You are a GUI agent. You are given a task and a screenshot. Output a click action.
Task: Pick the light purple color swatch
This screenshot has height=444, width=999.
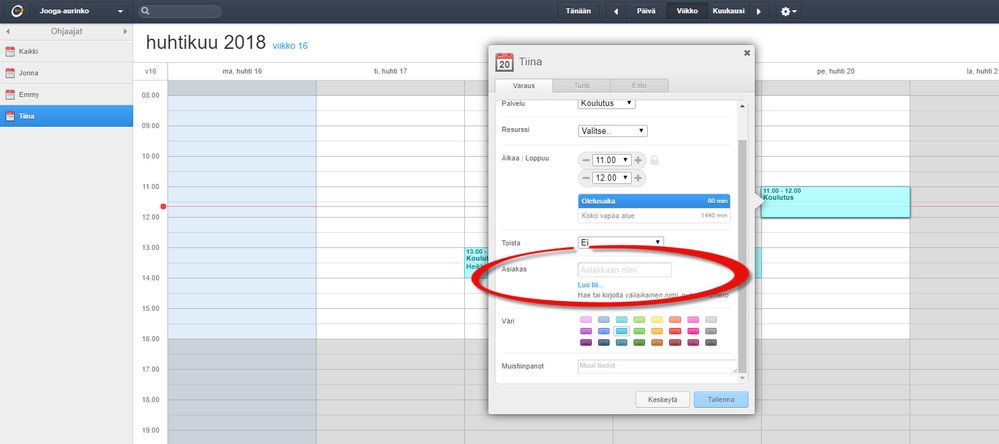pyautogui.click(x=586, y=320)
